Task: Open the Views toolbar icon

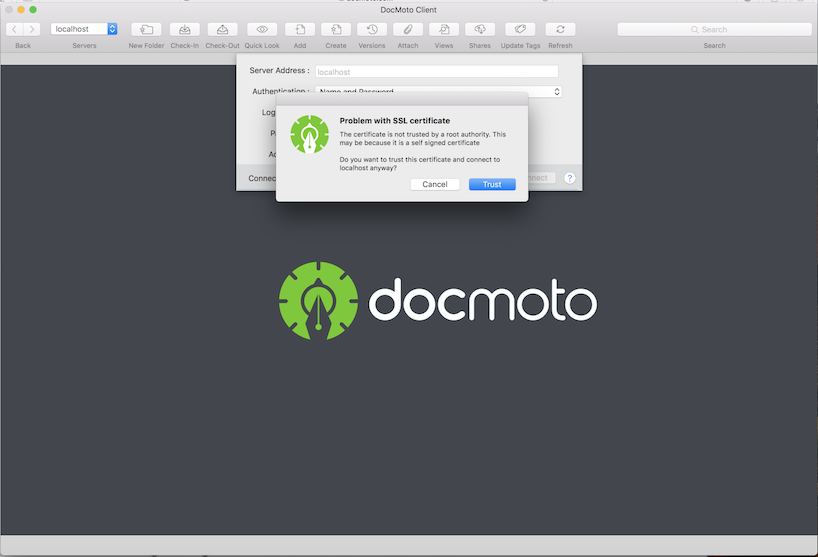Action: click(444, 29)
